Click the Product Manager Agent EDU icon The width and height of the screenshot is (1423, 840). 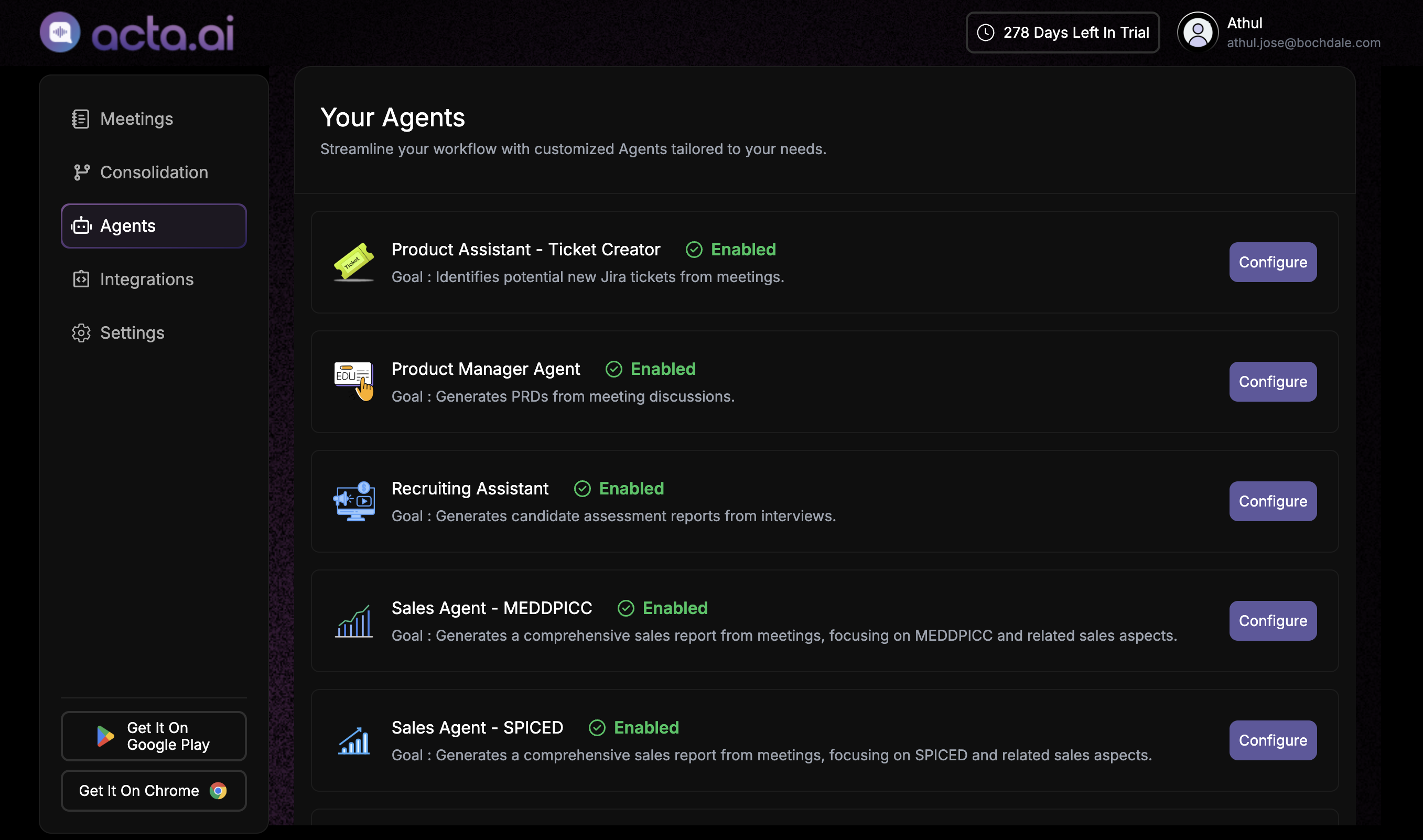[x=354, y=381]
